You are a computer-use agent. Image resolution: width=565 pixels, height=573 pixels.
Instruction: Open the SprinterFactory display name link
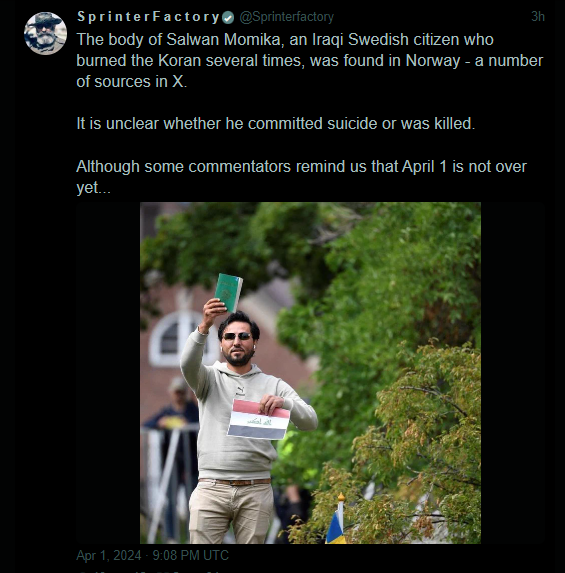click(x=148, y=17)
